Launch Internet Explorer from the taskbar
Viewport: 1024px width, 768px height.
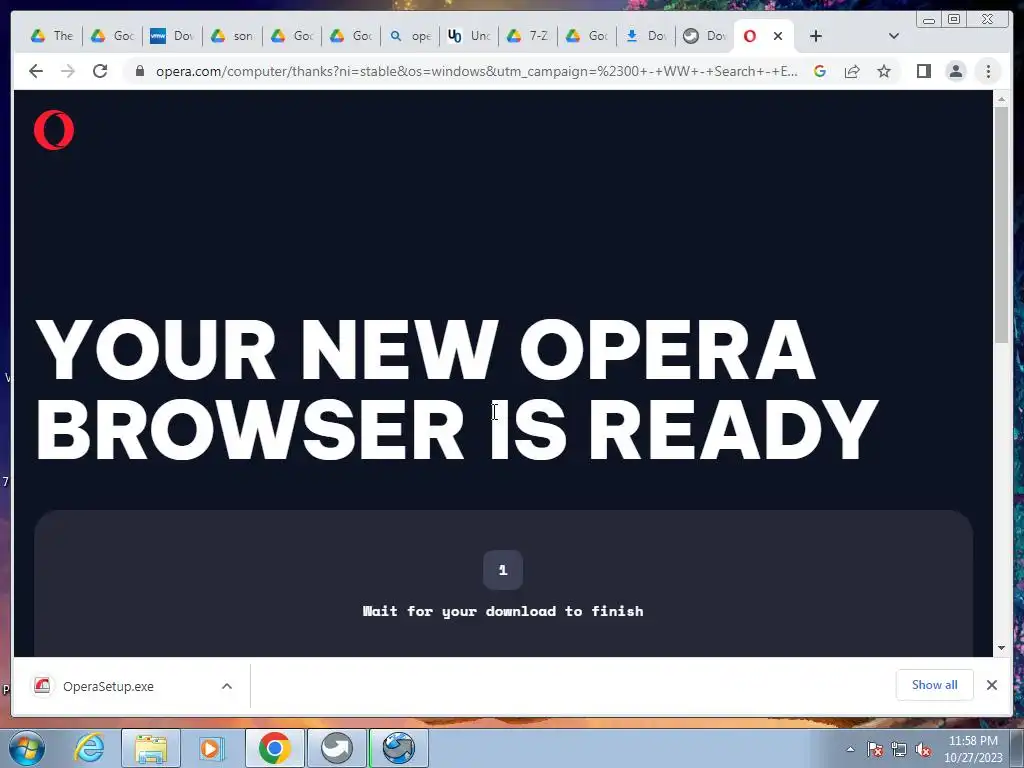point(89,748)
